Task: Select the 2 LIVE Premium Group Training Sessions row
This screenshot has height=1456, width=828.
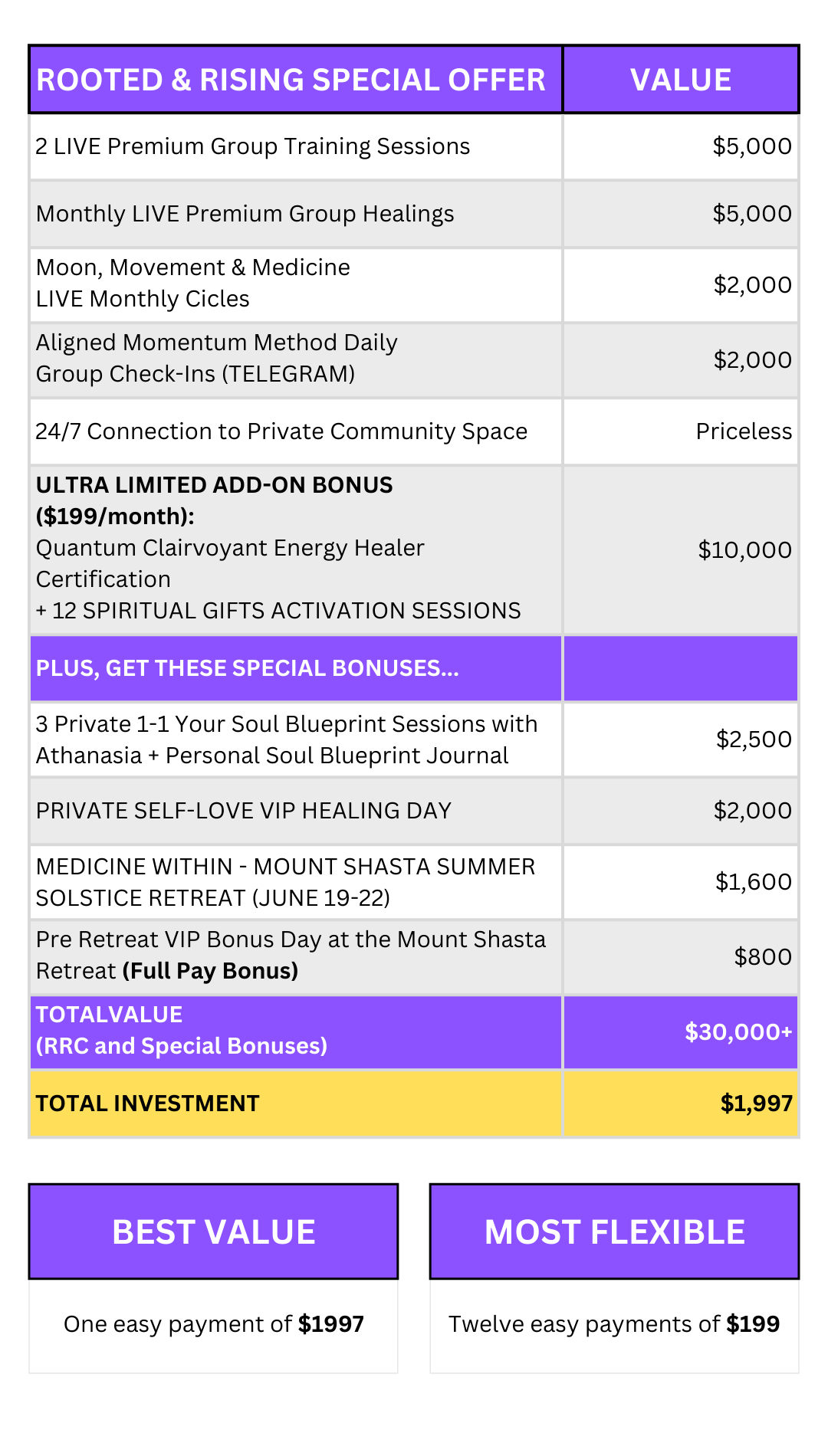Action: click(x=253, y=146)
